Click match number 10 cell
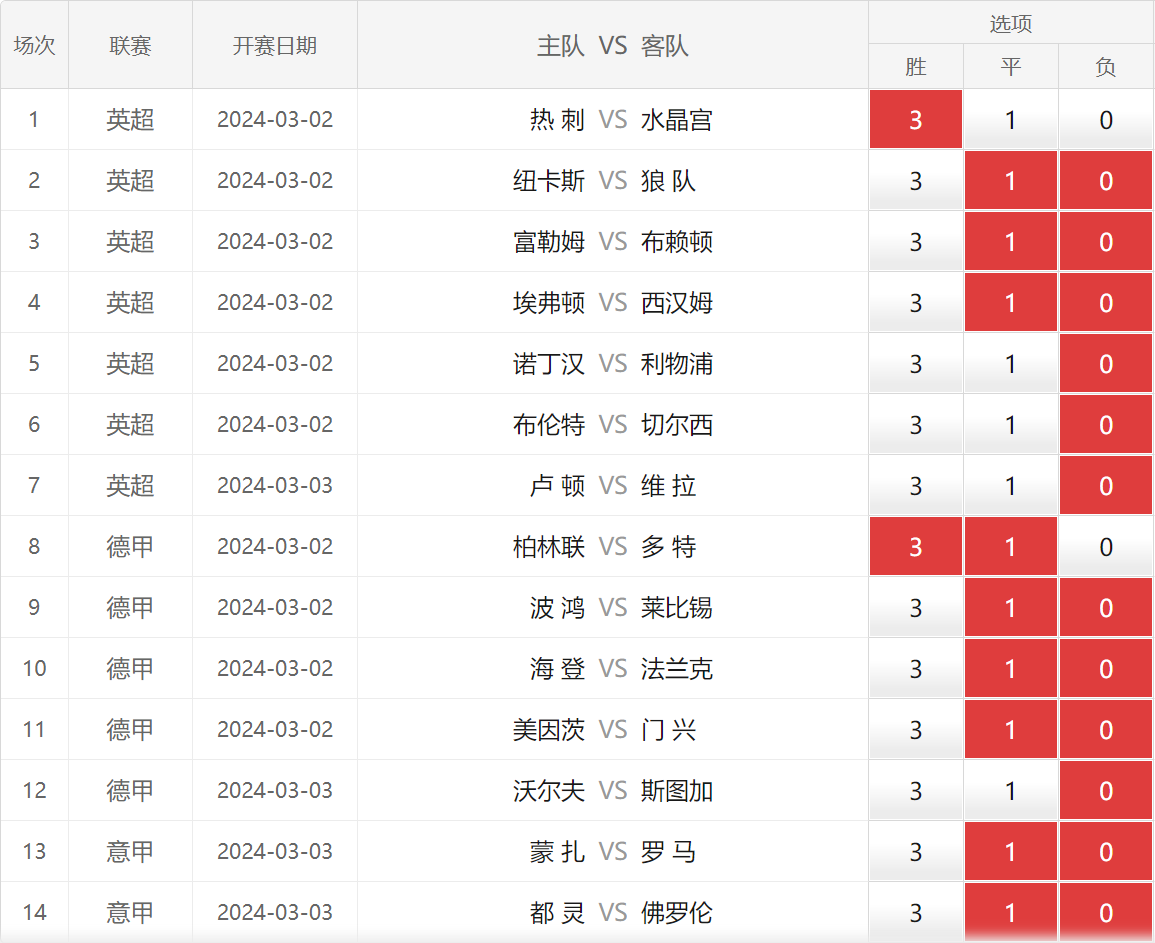This screenshot has width=1155, height=943. pos(35,668)
